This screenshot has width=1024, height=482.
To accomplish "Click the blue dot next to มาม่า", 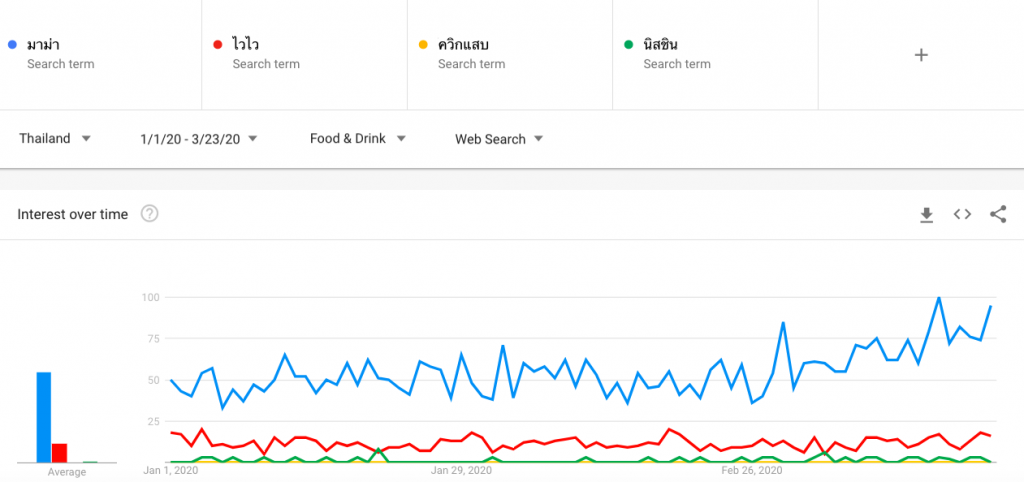I will (x=12, y=44).
